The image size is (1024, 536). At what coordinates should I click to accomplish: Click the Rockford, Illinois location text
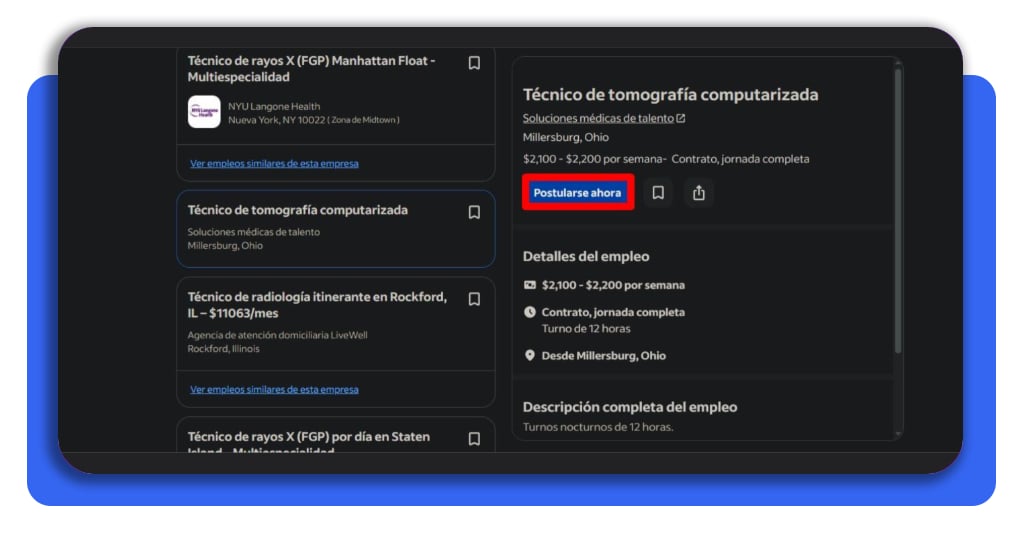click(223, 349)
